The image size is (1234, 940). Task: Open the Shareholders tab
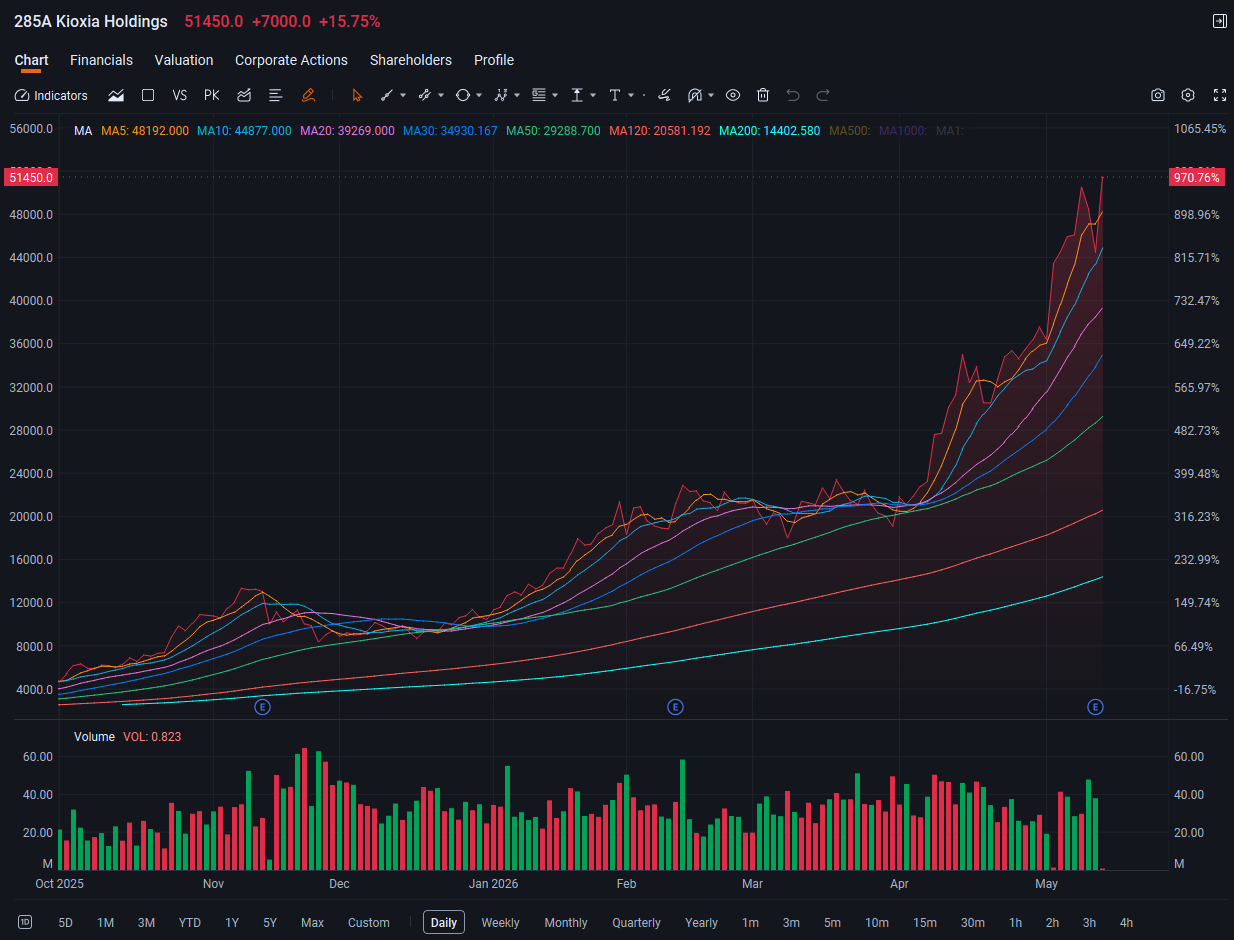tap(411, 60)
